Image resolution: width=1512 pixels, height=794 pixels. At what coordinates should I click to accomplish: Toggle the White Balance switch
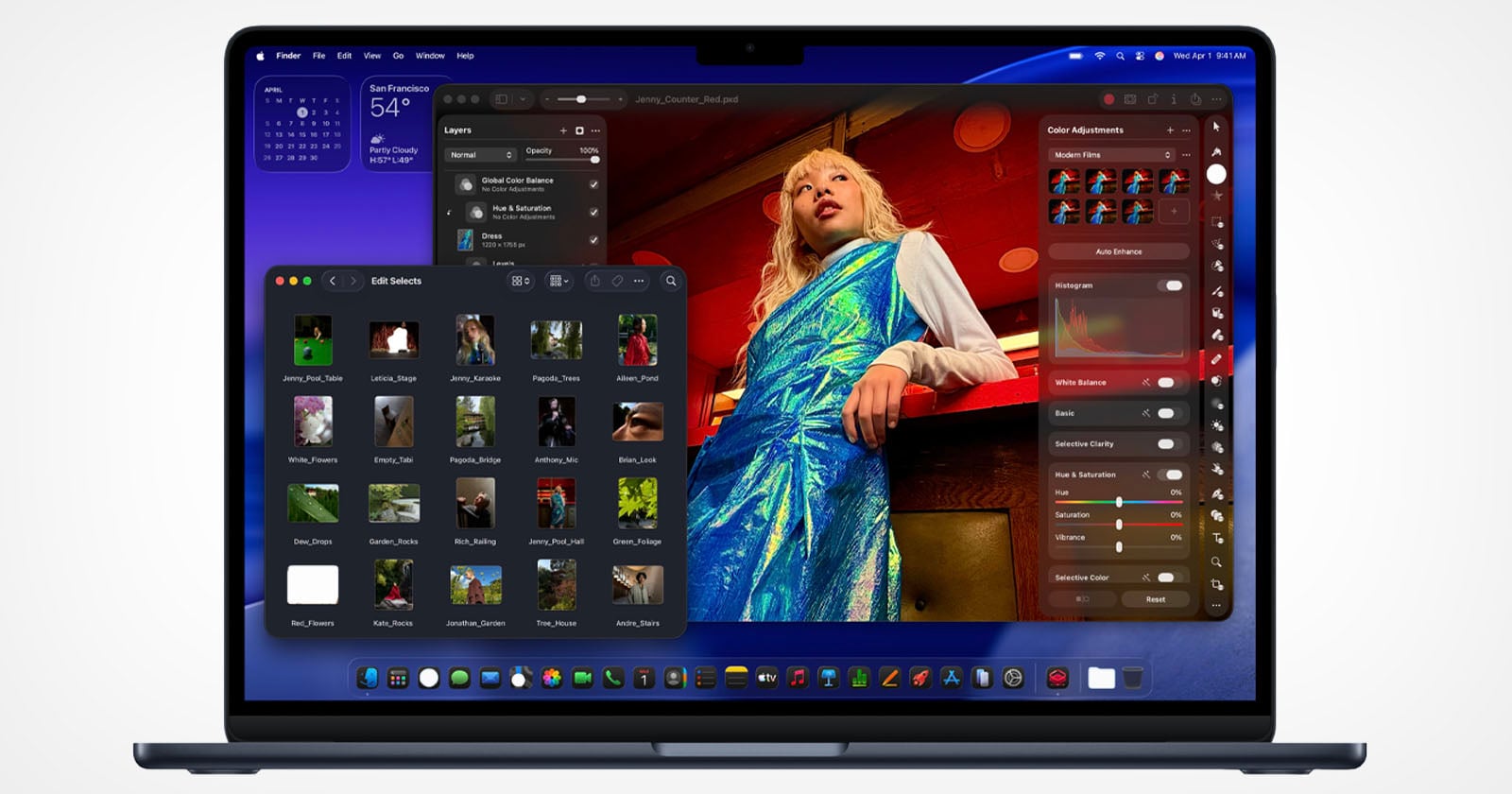point(1167,383)
